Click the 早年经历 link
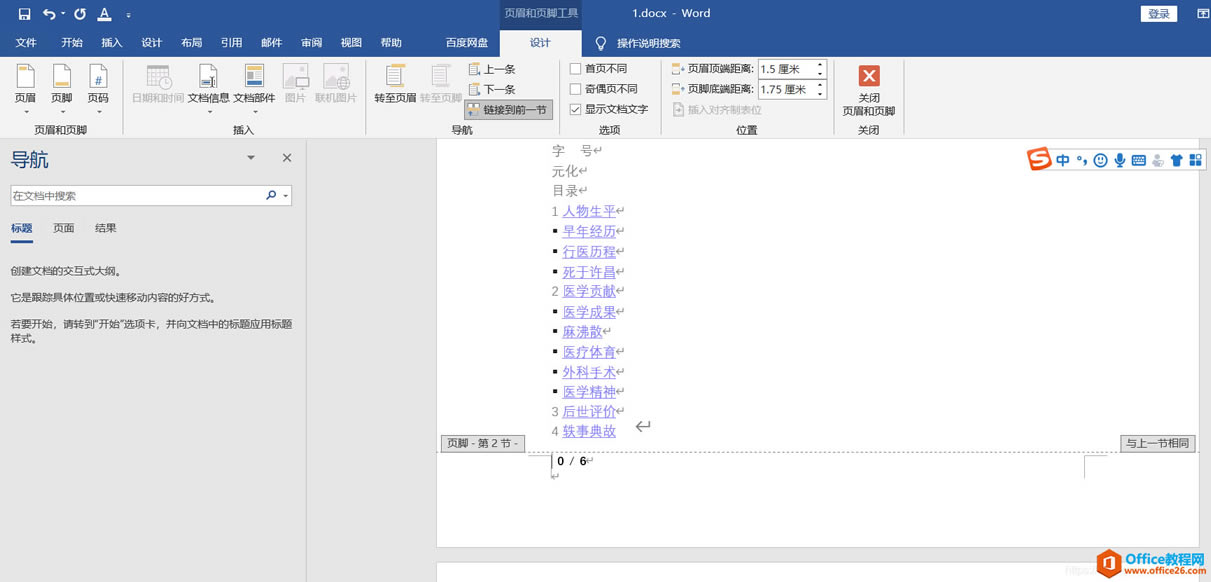Viewport: 1211px width, 582px height. (589, 231)
